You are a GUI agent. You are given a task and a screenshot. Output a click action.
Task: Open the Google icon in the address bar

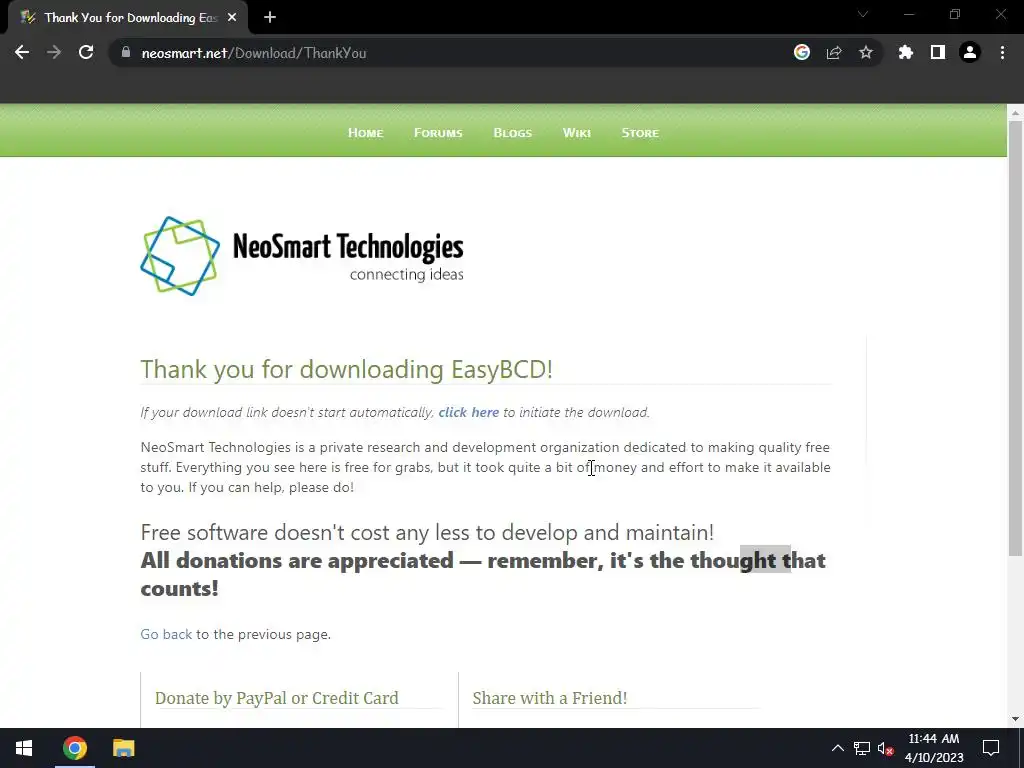coord(802,53)
